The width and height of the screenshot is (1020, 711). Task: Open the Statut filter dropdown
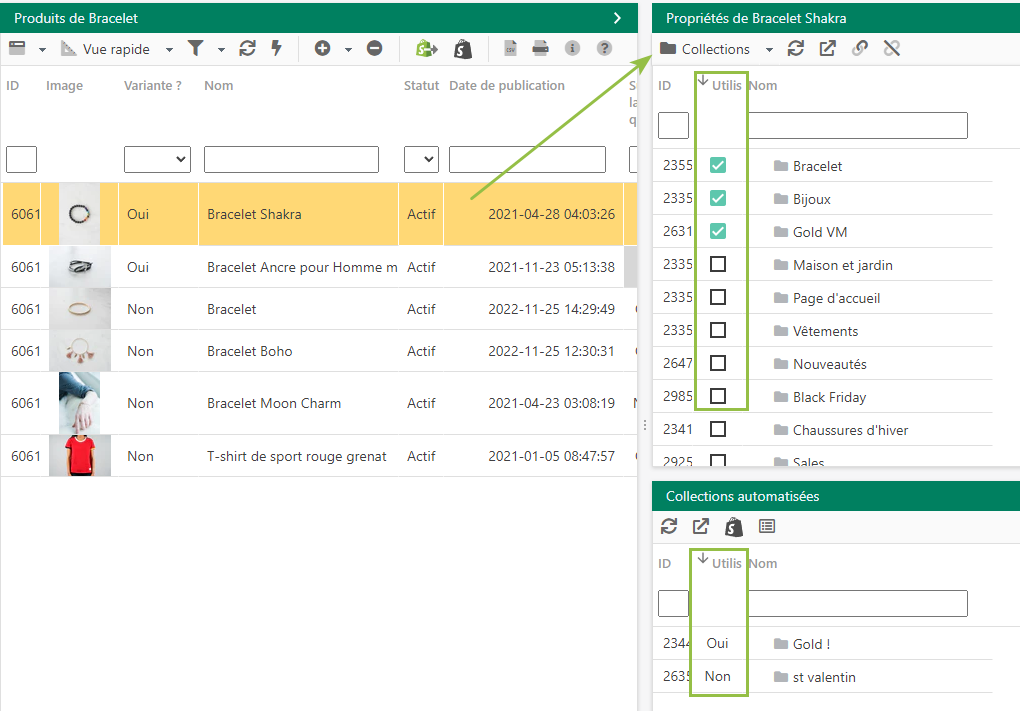422,159
